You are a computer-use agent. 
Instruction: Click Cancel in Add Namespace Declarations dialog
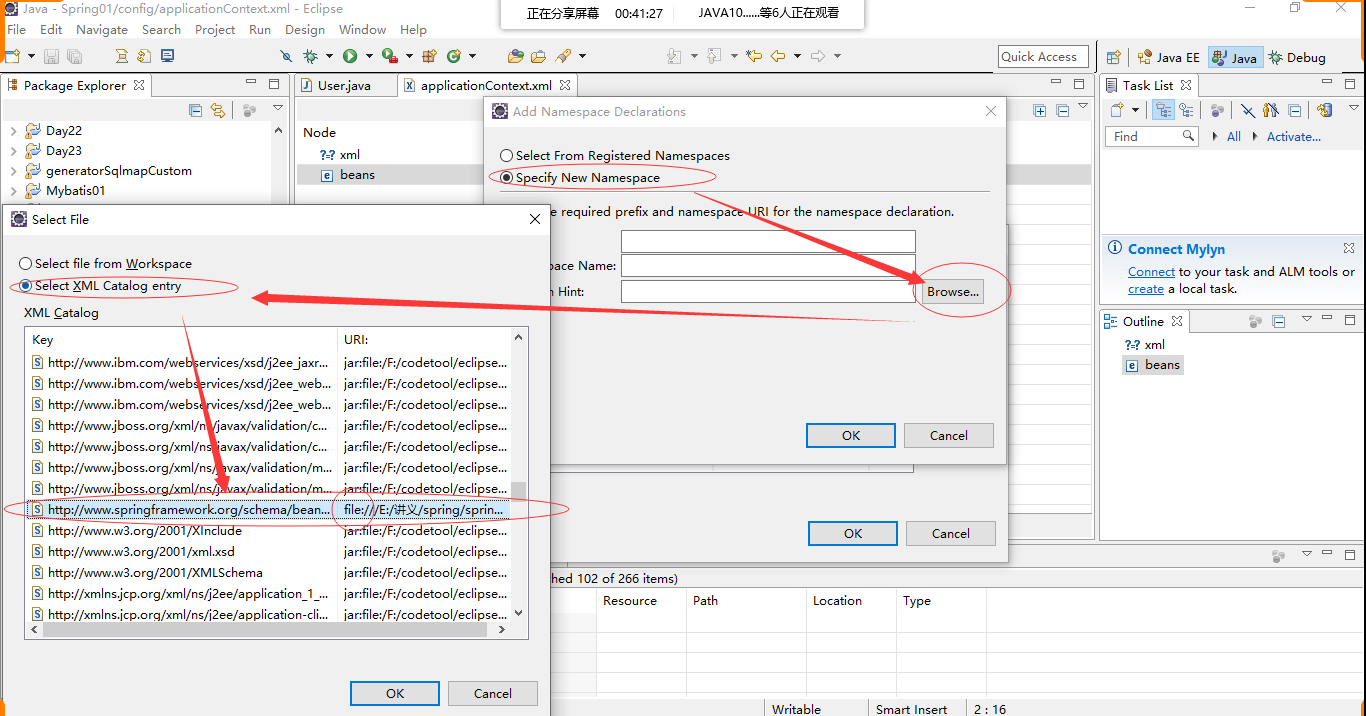tap(949, 435)
